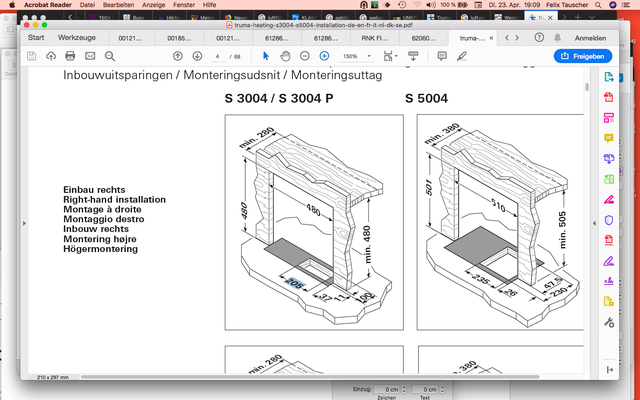Click the horizontal scrollbar at bottom
Viewport: 640px width, 400px height.
pos(310,377)
